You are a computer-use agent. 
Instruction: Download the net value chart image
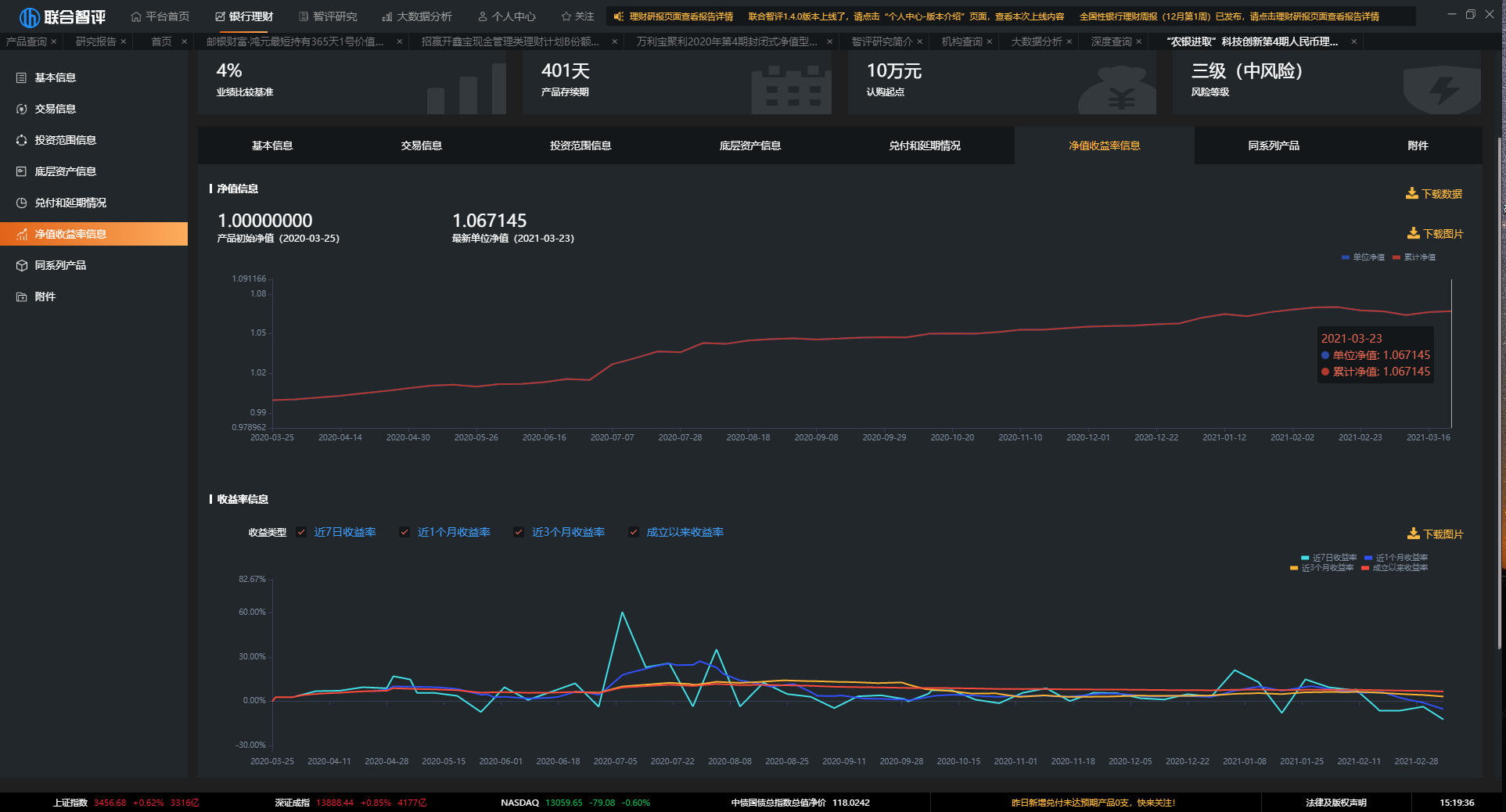coord(1435,233)
